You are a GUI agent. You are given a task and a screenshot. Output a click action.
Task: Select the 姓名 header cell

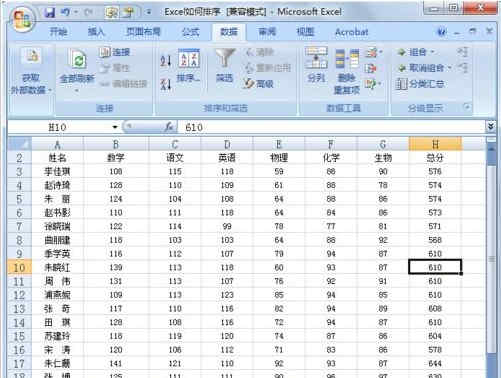coord(57,158)
